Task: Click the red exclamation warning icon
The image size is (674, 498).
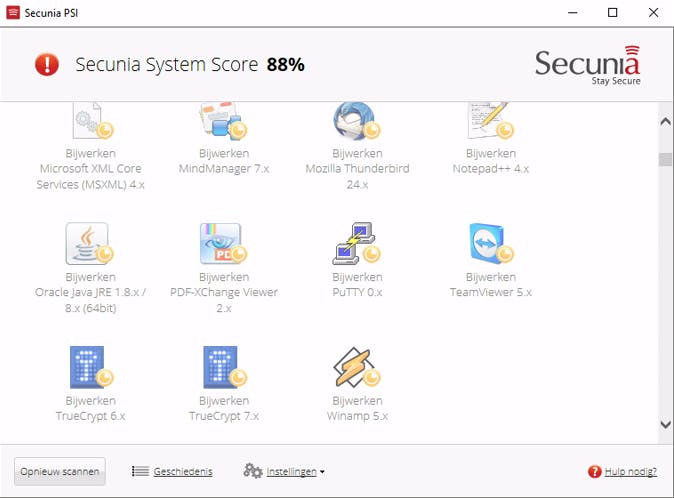Action: pyautogui.click(x=46, y=64)
